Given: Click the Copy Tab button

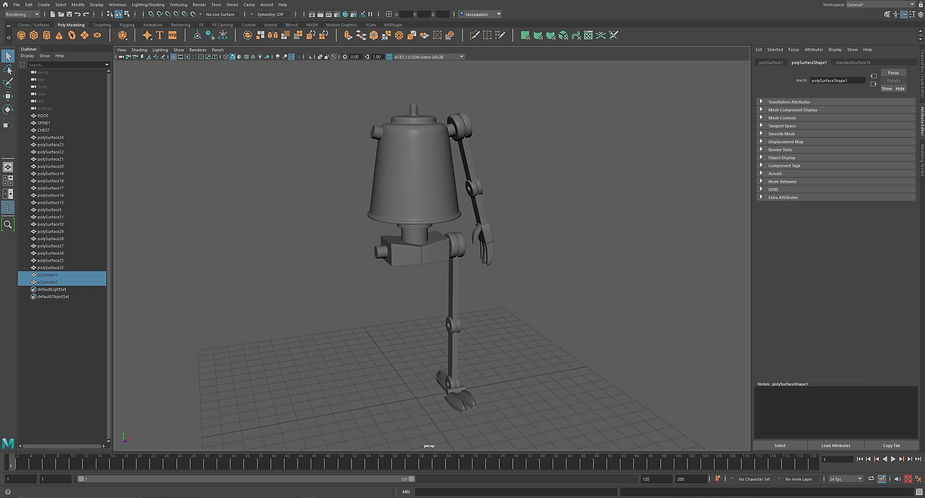Looking at the screenshot, I should point(891,445).
